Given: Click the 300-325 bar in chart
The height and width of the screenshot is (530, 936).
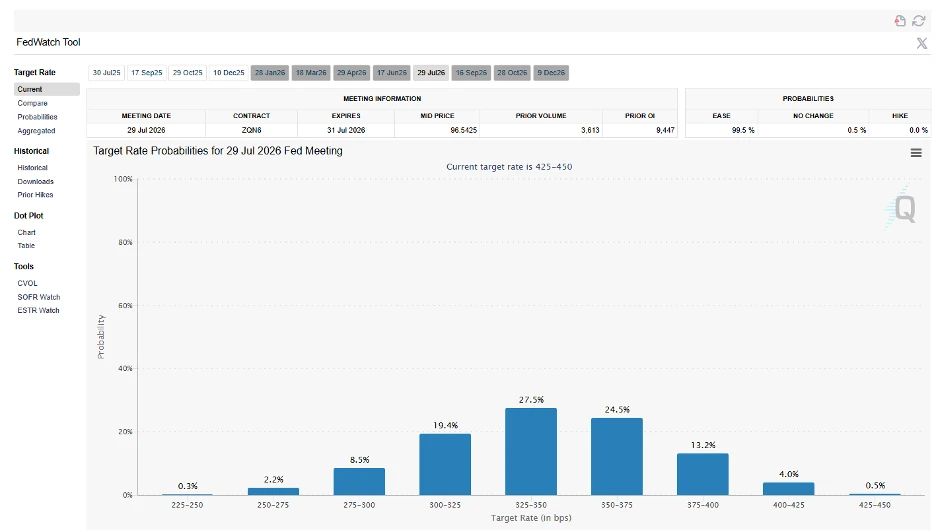Looking at the screenshot, I should click(444, 464).
